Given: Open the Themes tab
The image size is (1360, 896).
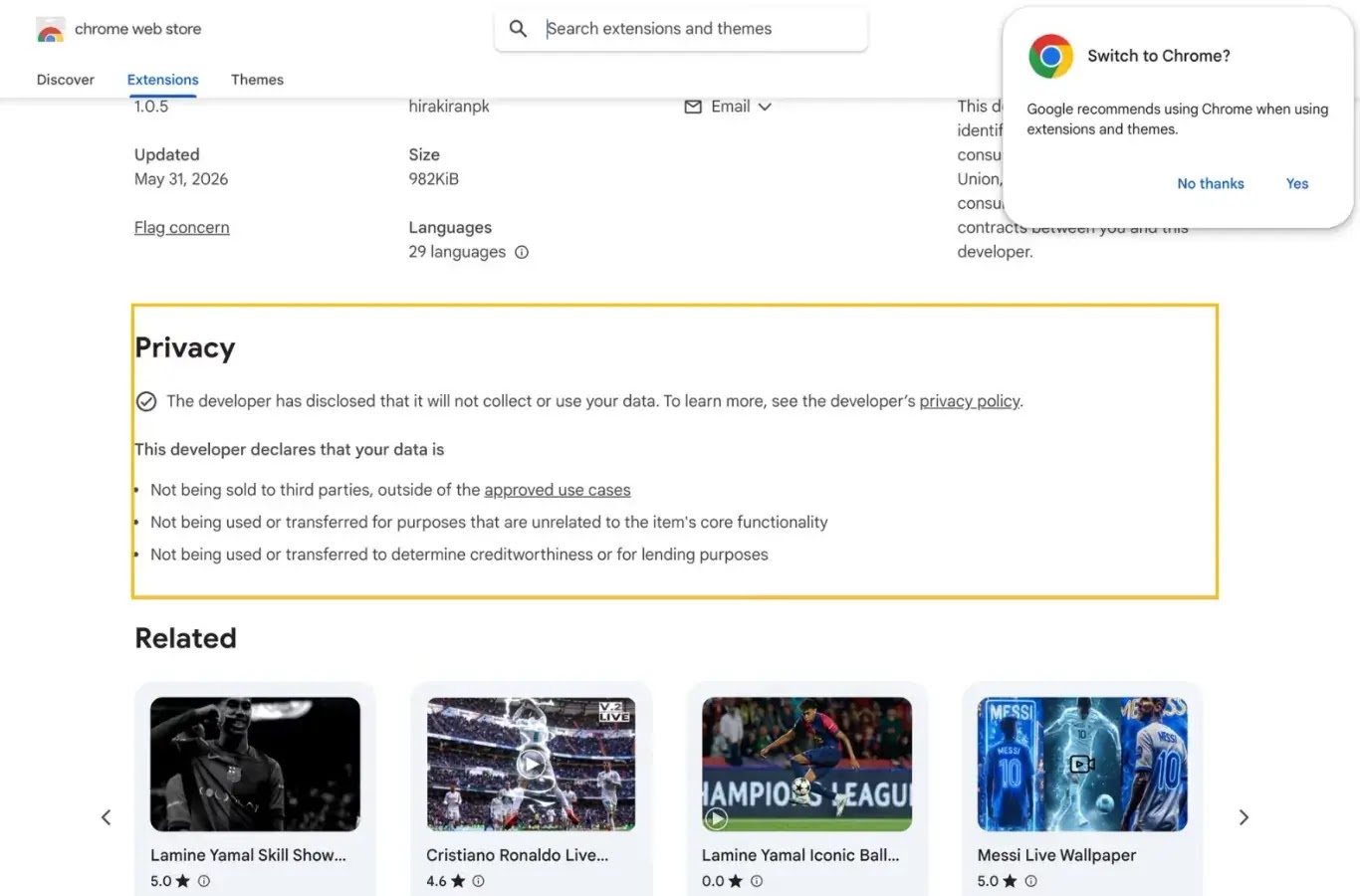Looking at the screenshot, I should [257, 80].
